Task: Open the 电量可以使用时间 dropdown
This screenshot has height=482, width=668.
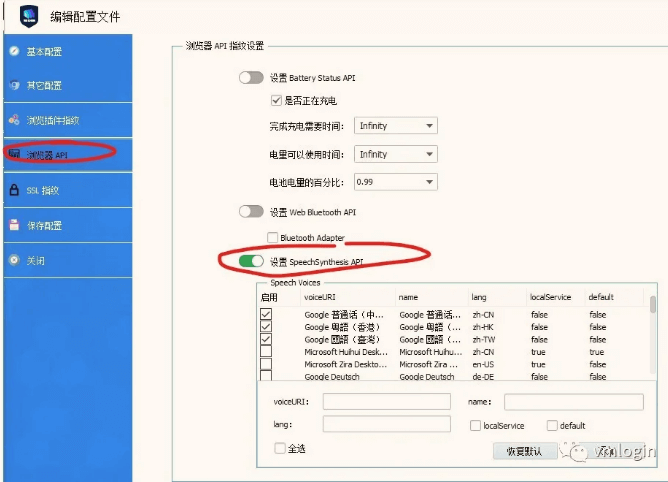Action: [x=396, y=154]
